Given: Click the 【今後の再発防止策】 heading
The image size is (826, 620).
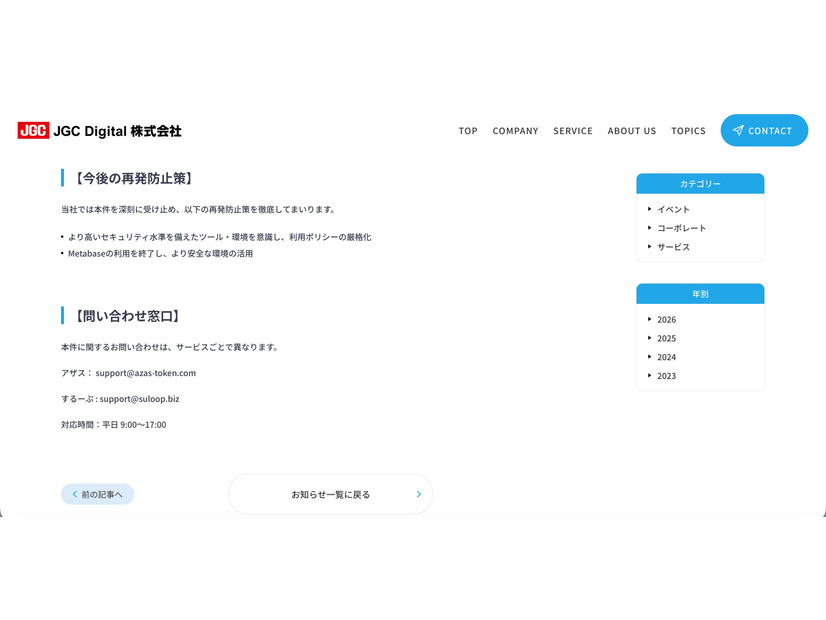Looking at the screenshot, I should 132,178.
